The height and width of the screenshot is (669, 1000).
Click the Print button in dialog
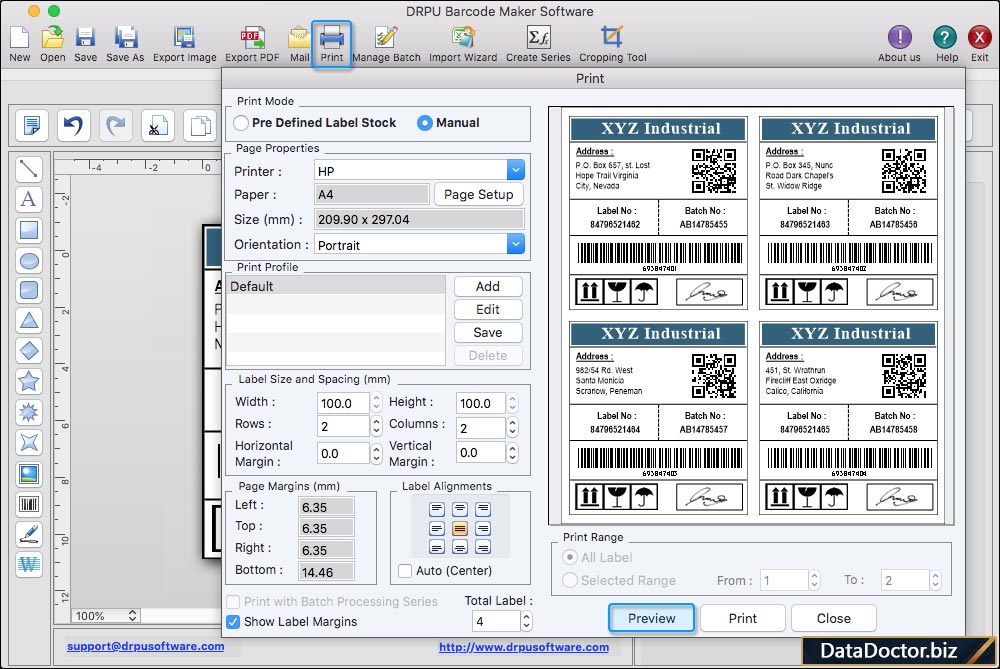[x=742, y=618]
